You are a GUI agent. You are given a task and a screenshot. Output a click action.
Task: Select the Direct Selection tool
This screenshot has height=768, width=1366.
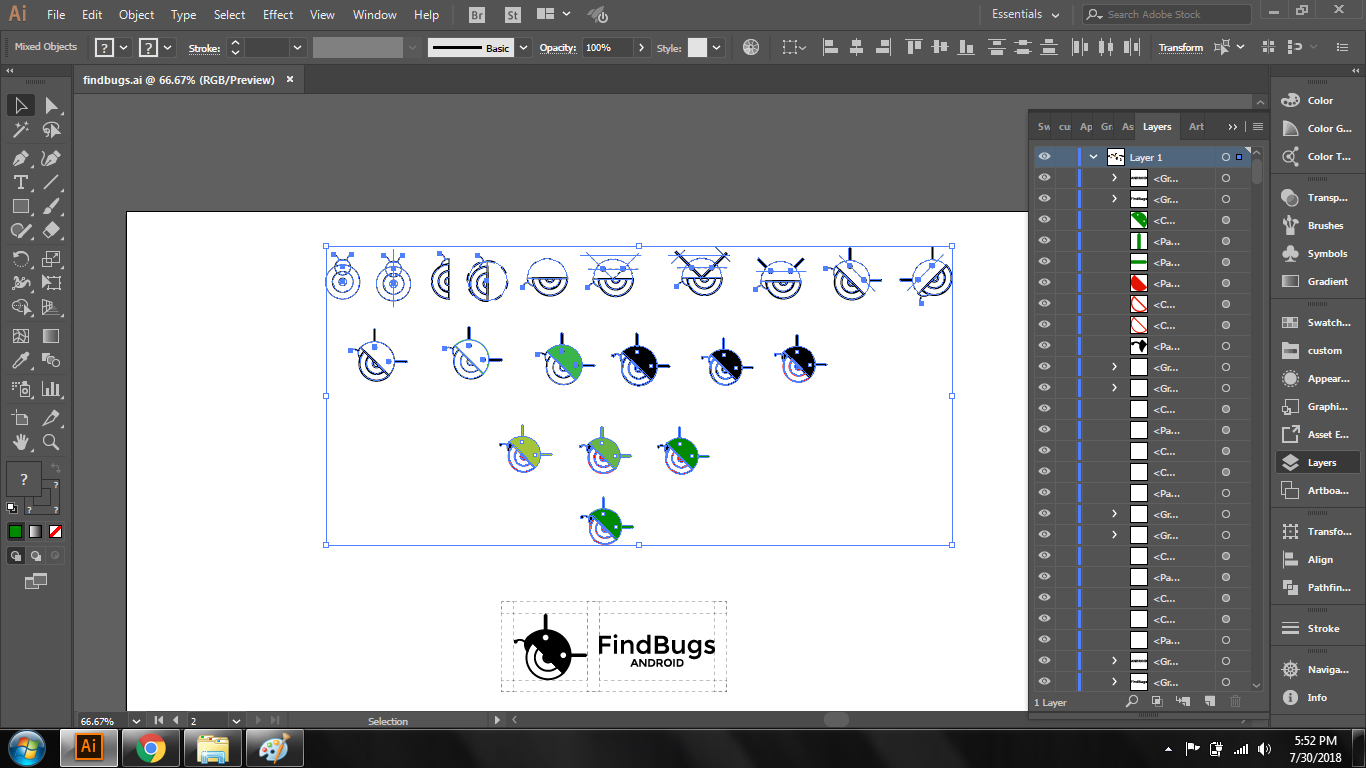(x=51, y=105)
